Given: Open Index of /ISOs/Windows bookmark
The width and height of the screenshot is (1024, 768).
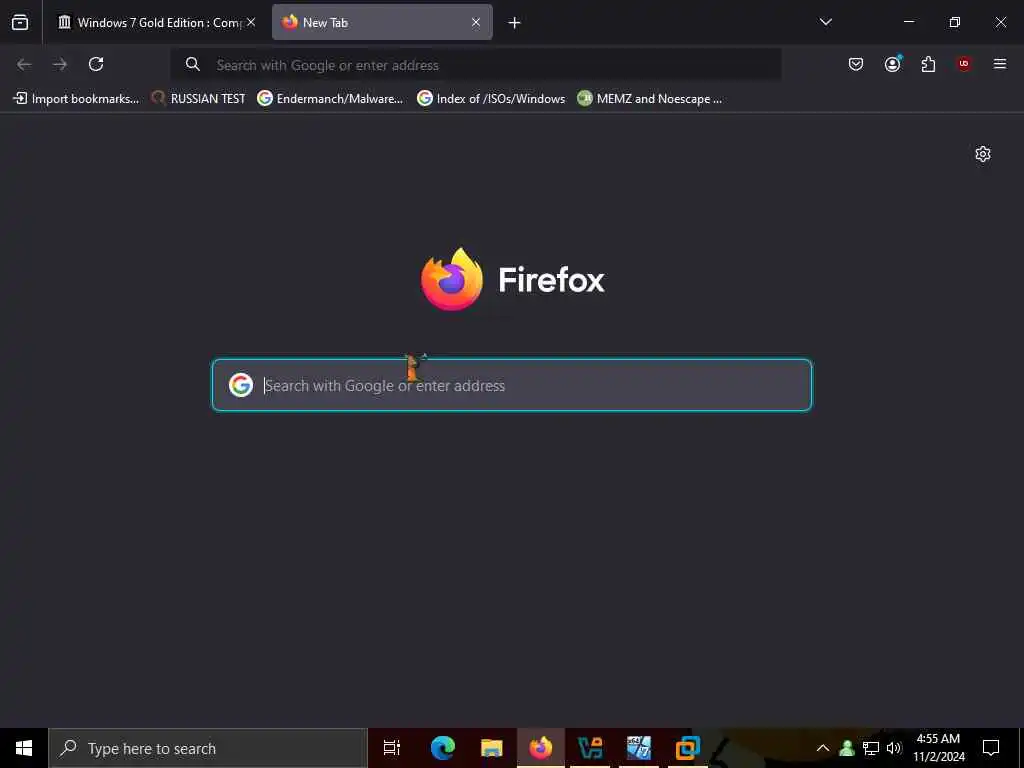Looking at the screenshot, I should point(491,99).
